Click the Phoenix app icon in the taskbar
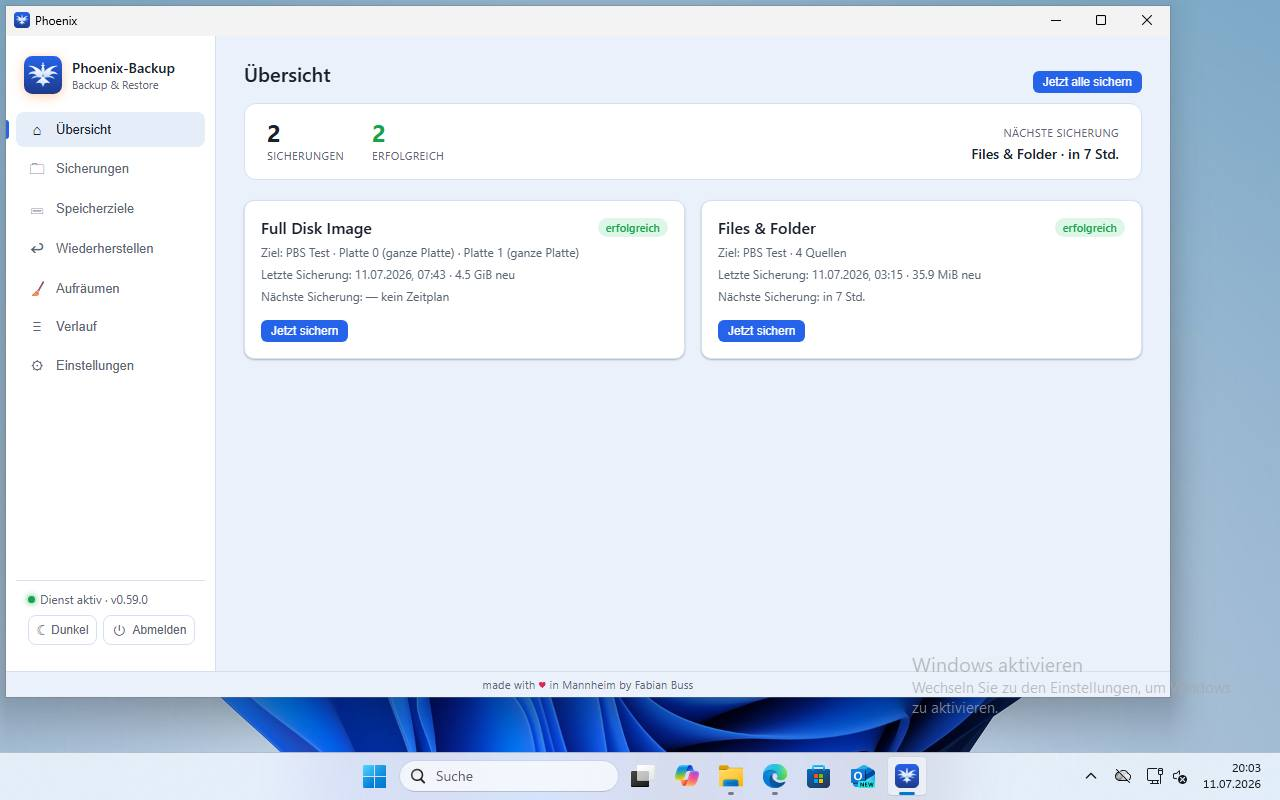Image resolution: width=1280 pixels, height=800 pixels. pyautogui.click(x=907, y=776)
